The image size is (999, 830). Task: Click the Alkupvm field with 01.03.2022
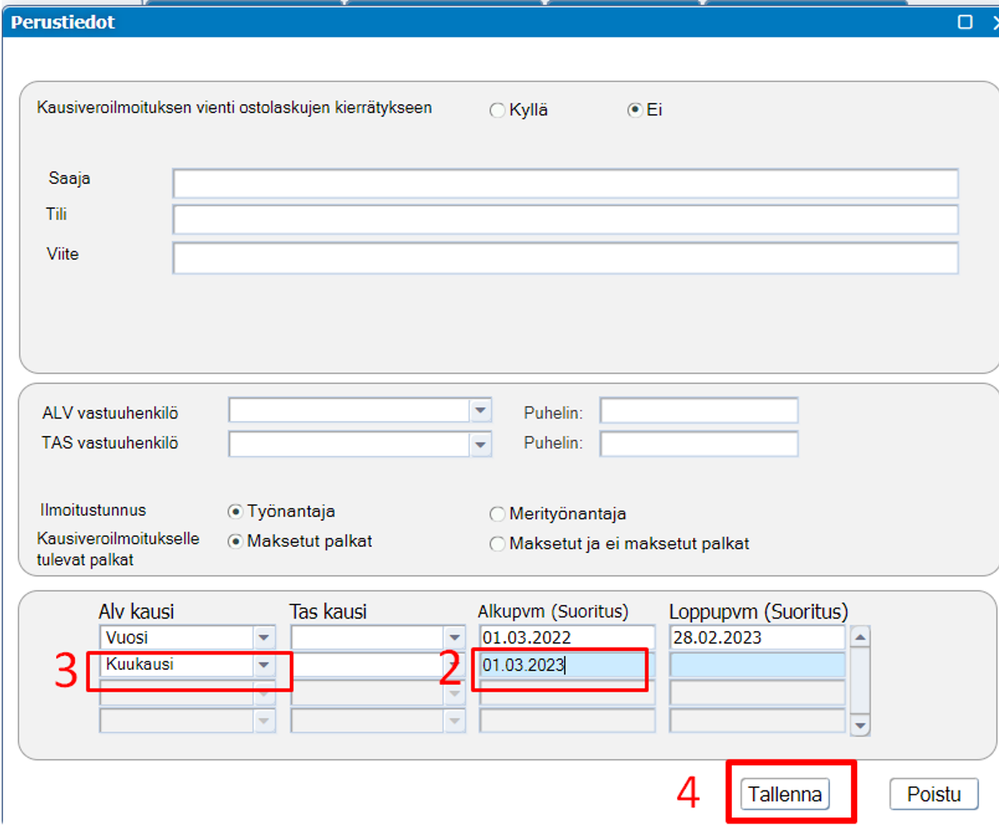566,637
